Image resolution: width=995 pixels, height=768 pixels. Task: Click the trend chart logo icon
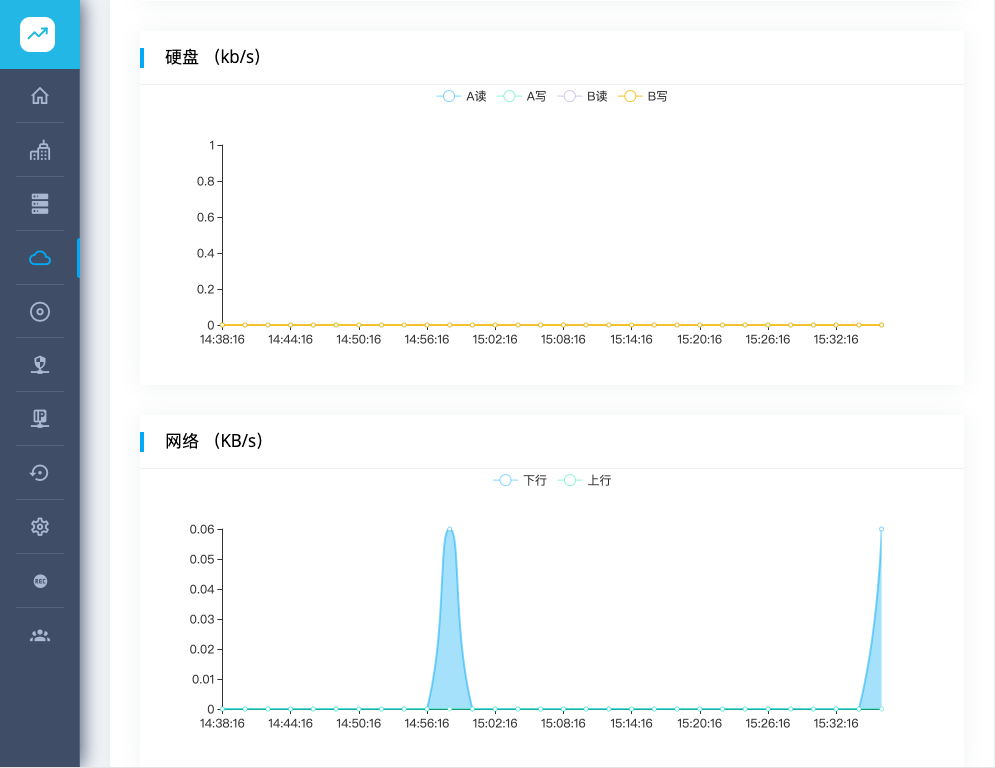click(x=37, y=34)
